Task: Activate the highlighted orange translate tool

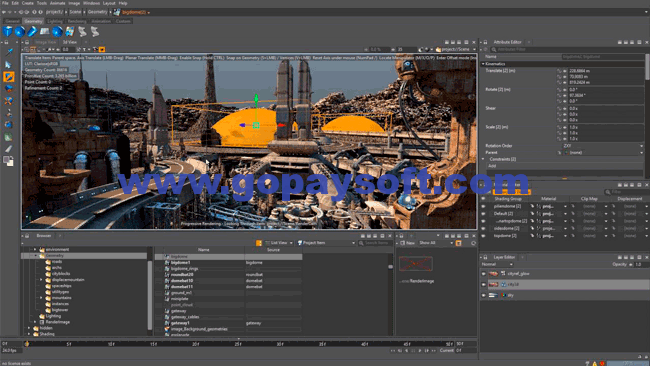Action: pyautogui.click(x=8, y=77)
